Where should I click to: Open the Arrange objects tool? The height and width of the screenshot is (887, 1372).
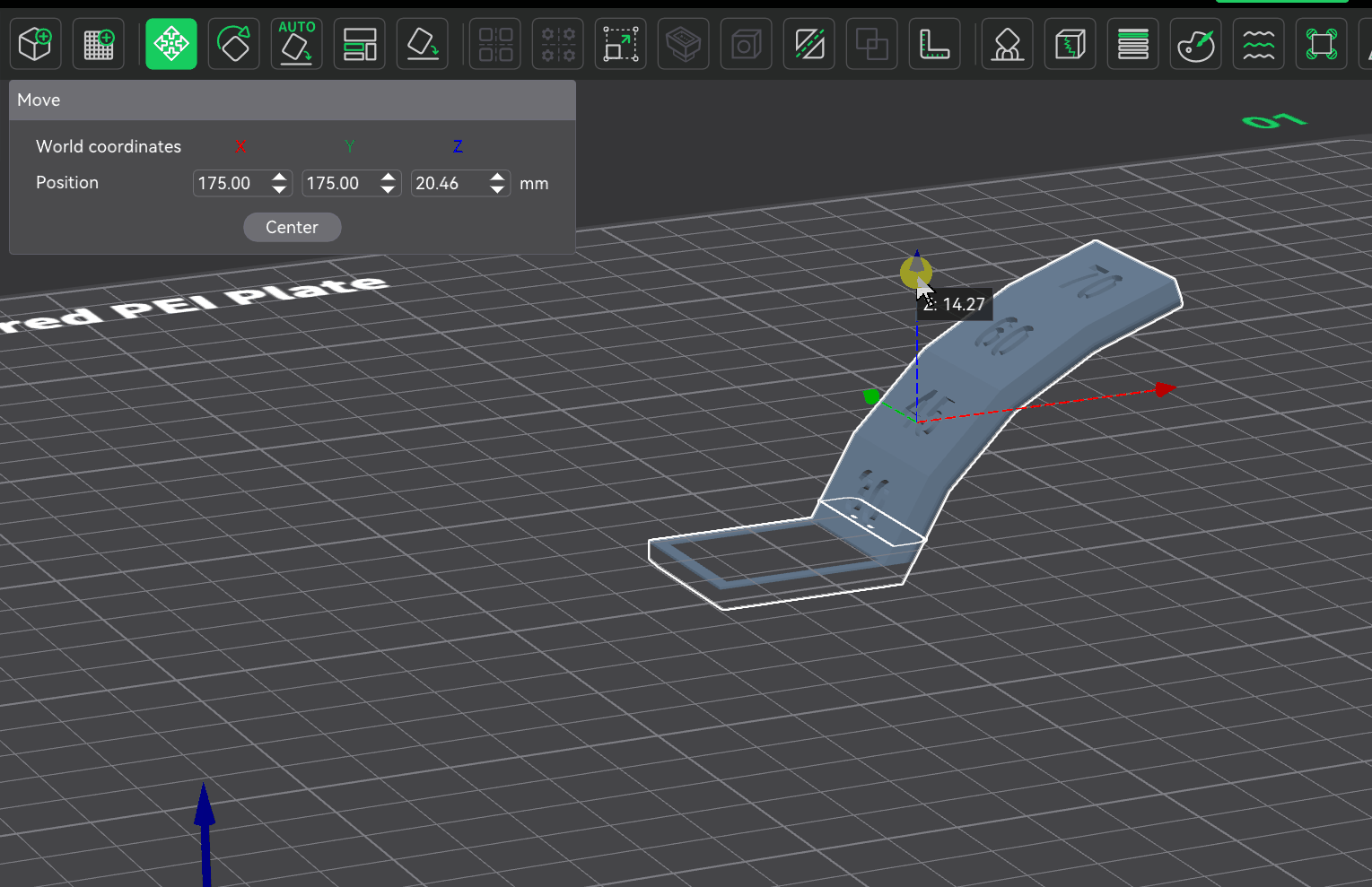tap(360, 44)
